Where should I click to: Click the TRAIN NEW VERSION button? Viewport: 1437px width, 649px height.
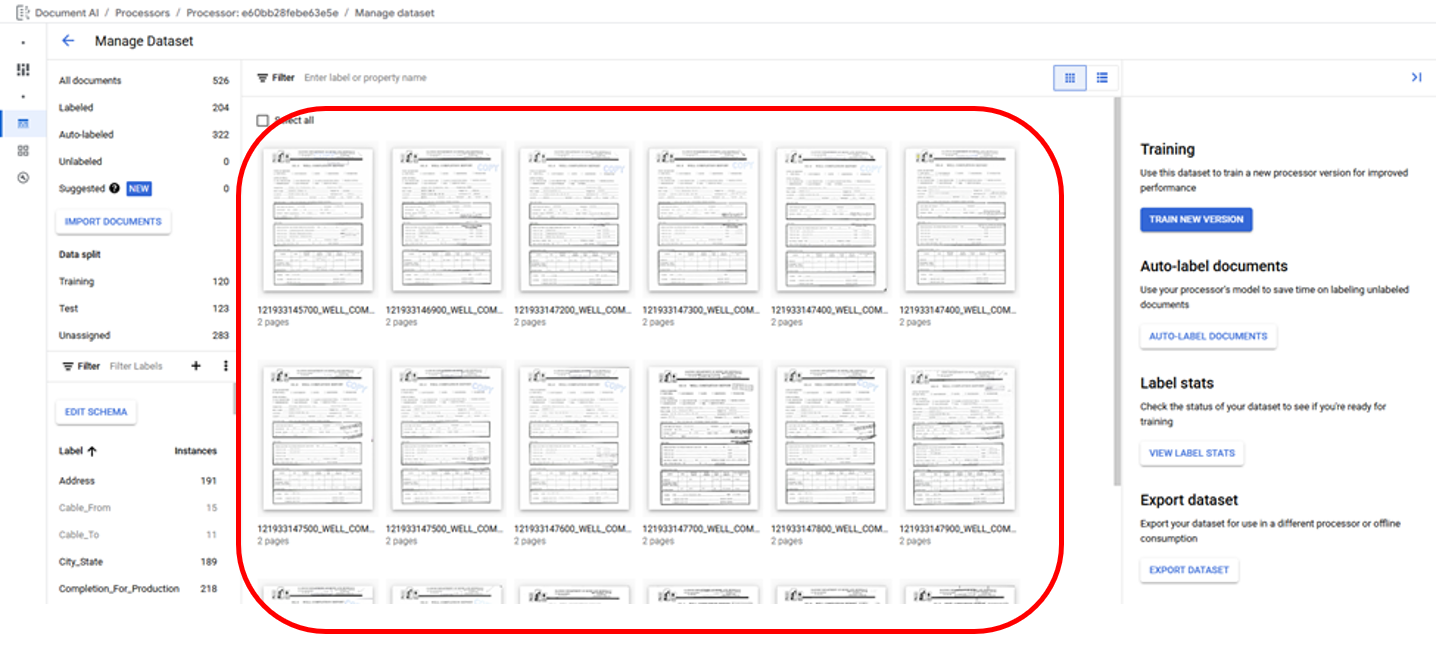(1196, 219)
